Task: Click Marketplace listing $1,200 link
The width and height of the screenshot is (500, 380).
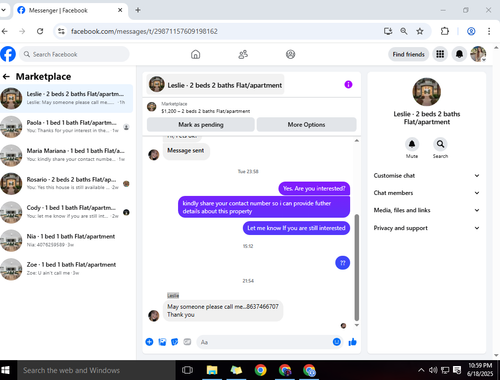Action: (205, 111)
